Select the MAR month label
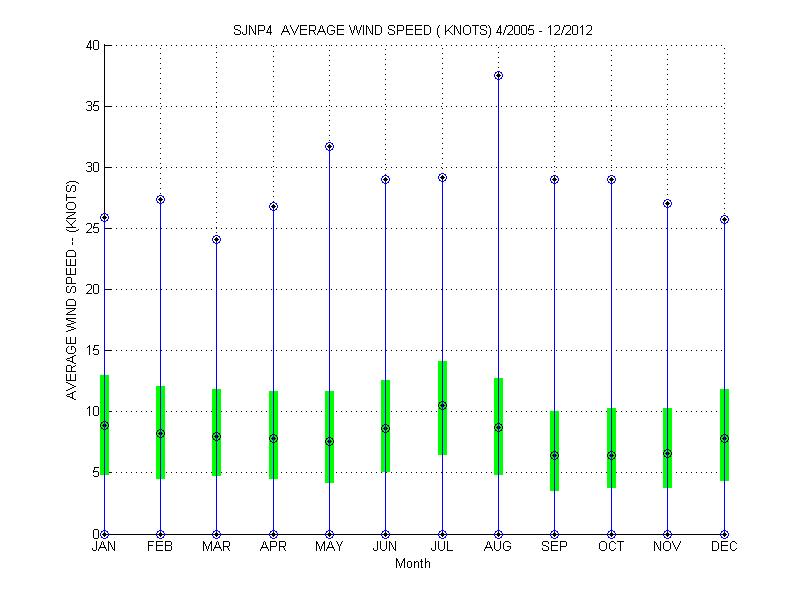 coord(216,547)
